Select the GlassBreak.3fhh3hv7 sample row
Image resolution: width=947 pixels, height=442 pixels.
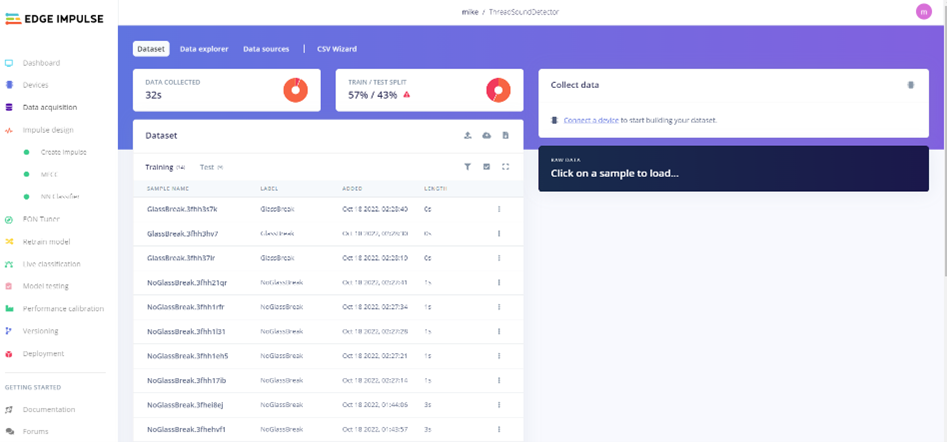coord(182,233)
